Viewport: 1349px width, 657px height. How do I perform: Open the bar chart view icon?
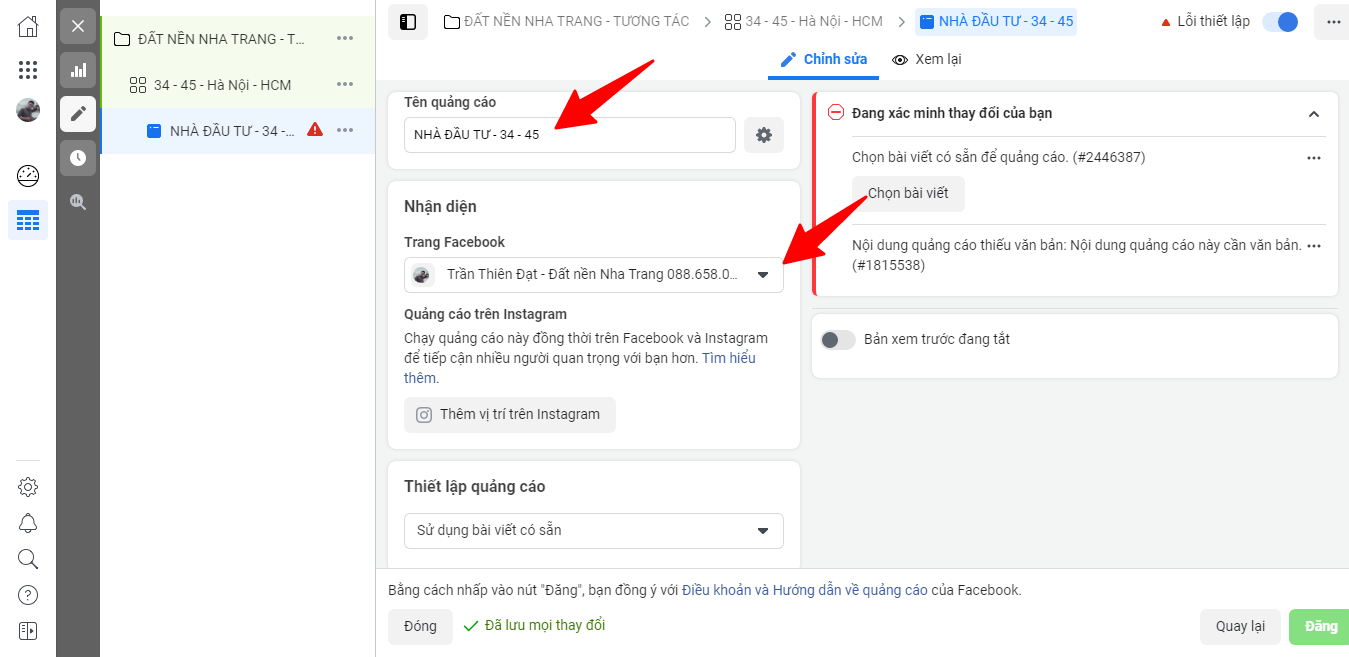click(x=78, y=70)
